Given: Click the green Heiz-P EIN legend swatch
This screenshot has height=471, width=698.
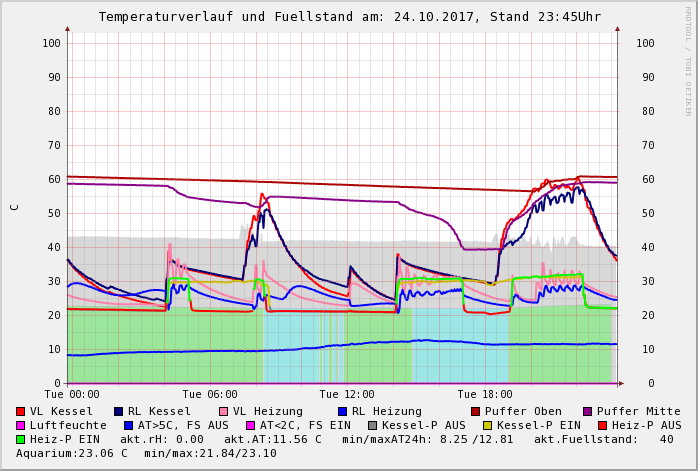Looking at the screenshot, I should [21, 439].
